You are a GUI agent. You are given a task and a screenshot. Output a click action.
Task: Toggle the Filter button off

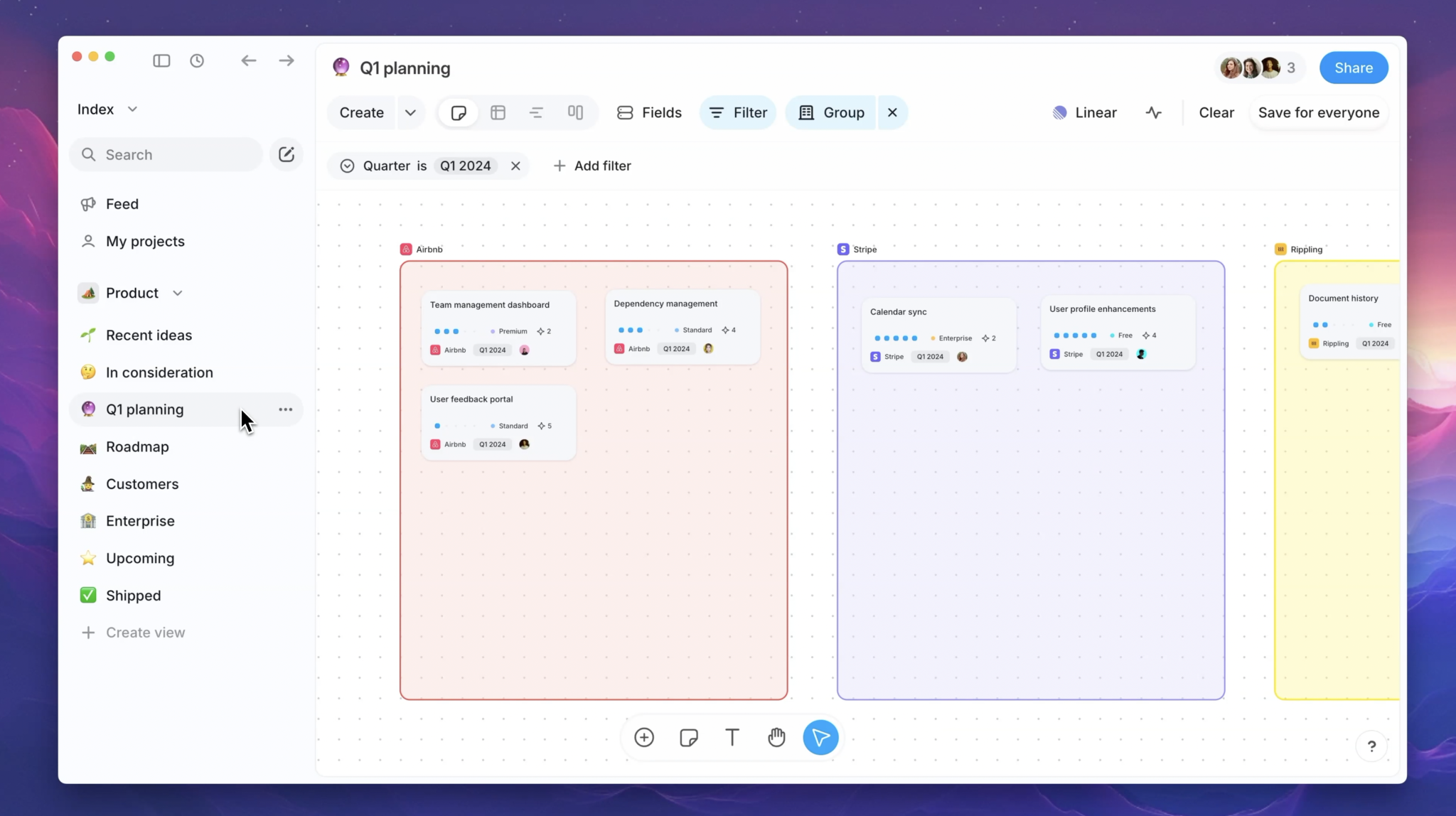click(x=738, y=112)
